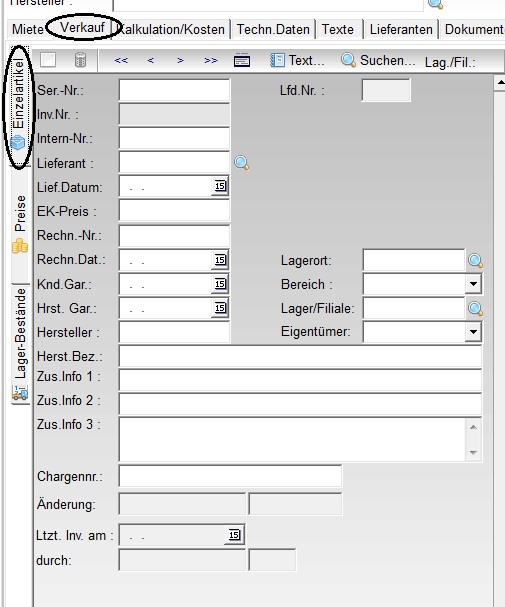Open calendar picker for Hrst. Gar.
Screen dimensions: 505x607
tap(220, 308)
